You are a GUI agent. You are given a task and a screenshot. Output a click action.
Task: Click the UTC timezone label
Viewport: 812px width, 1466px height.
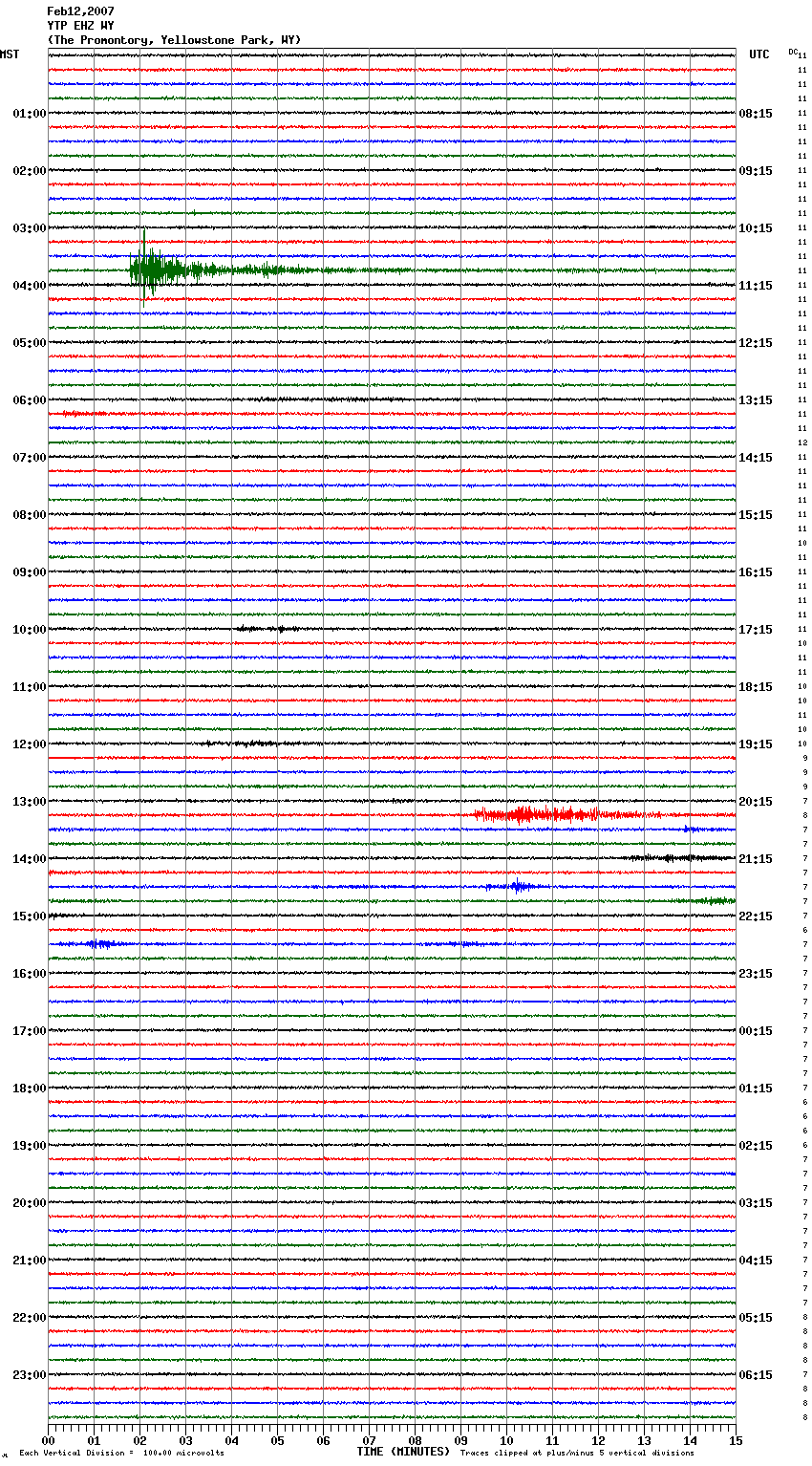tap(759, 54)
